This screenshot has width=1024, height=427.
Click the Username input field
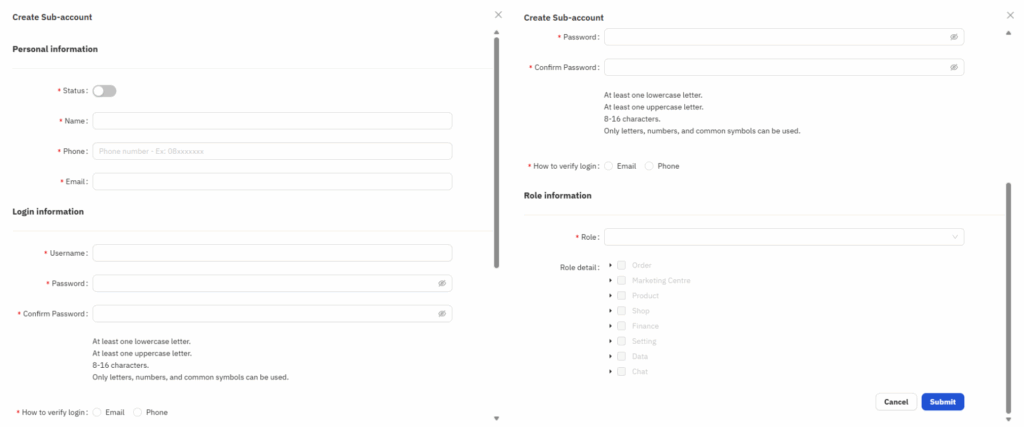(x=272, y=253)
